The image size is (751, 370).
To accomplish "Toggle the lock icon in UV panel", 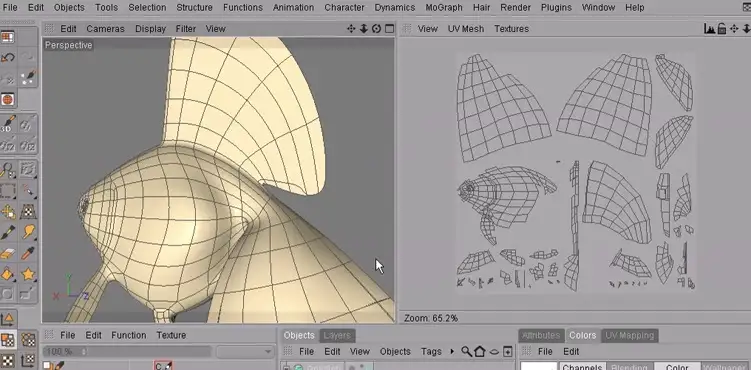I will (x=722, y=29).
